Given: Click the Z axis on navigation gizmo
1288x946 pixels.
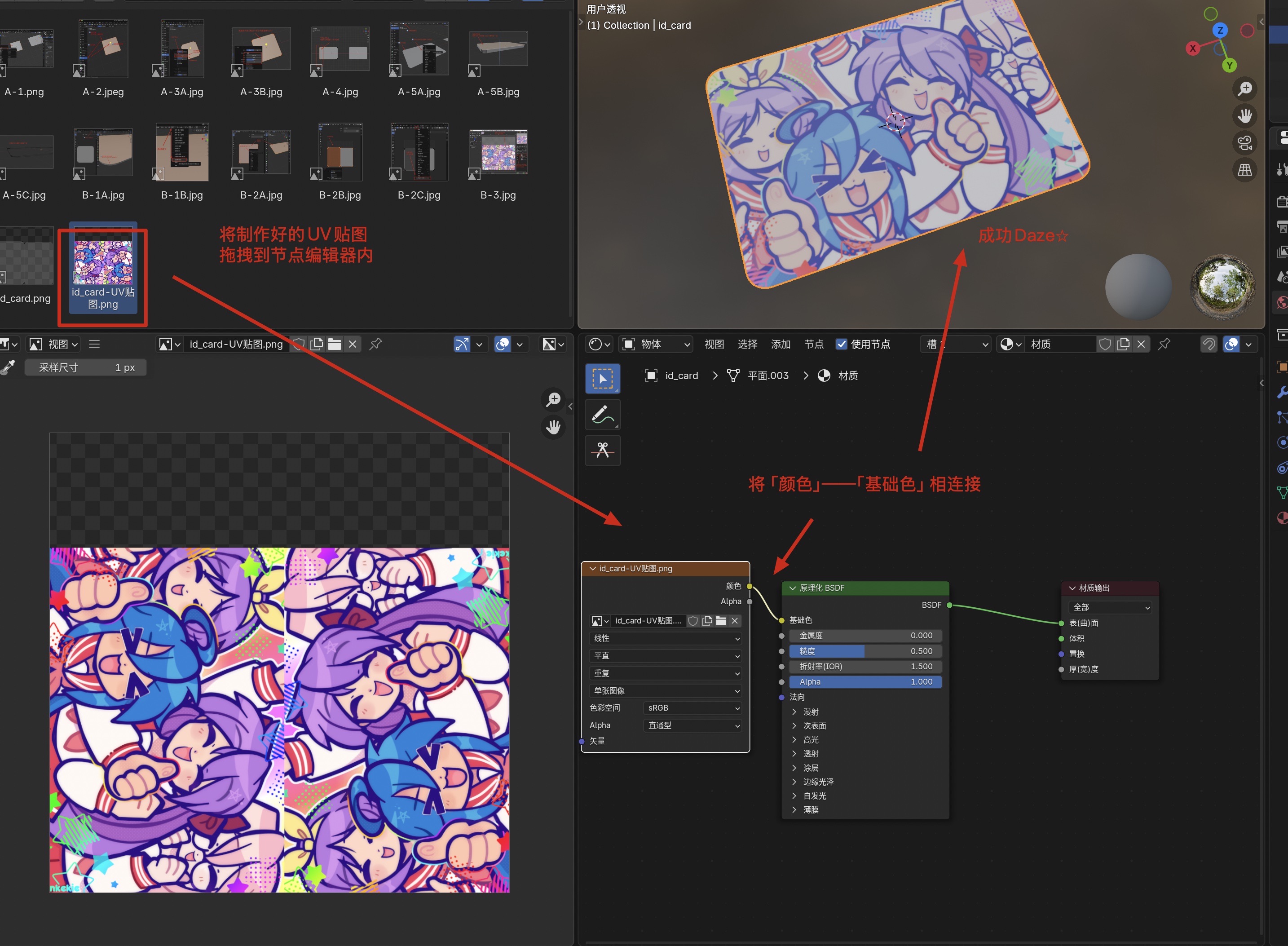Looking at the screenshot, I should pyautogui.click(x=1220, y=31).
